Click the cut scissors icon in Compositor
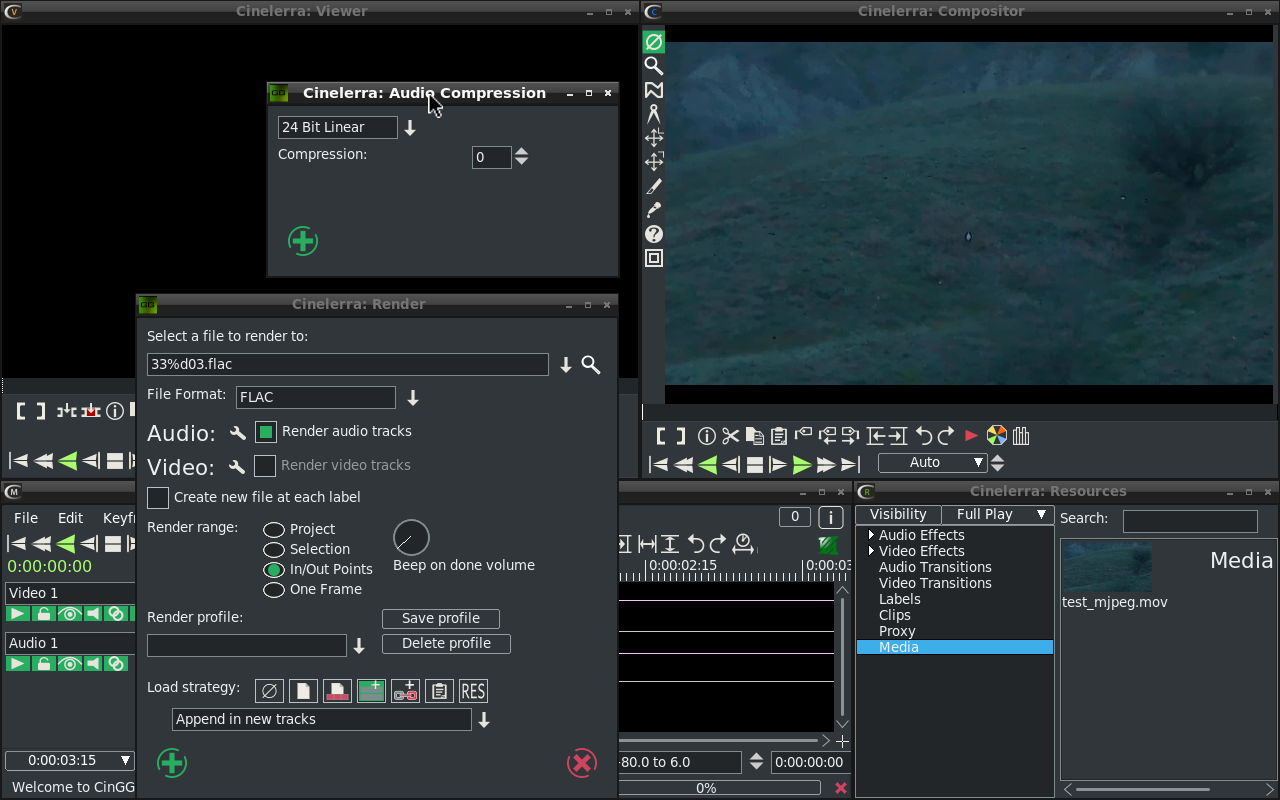The image size is (1280, 800). 730,436
